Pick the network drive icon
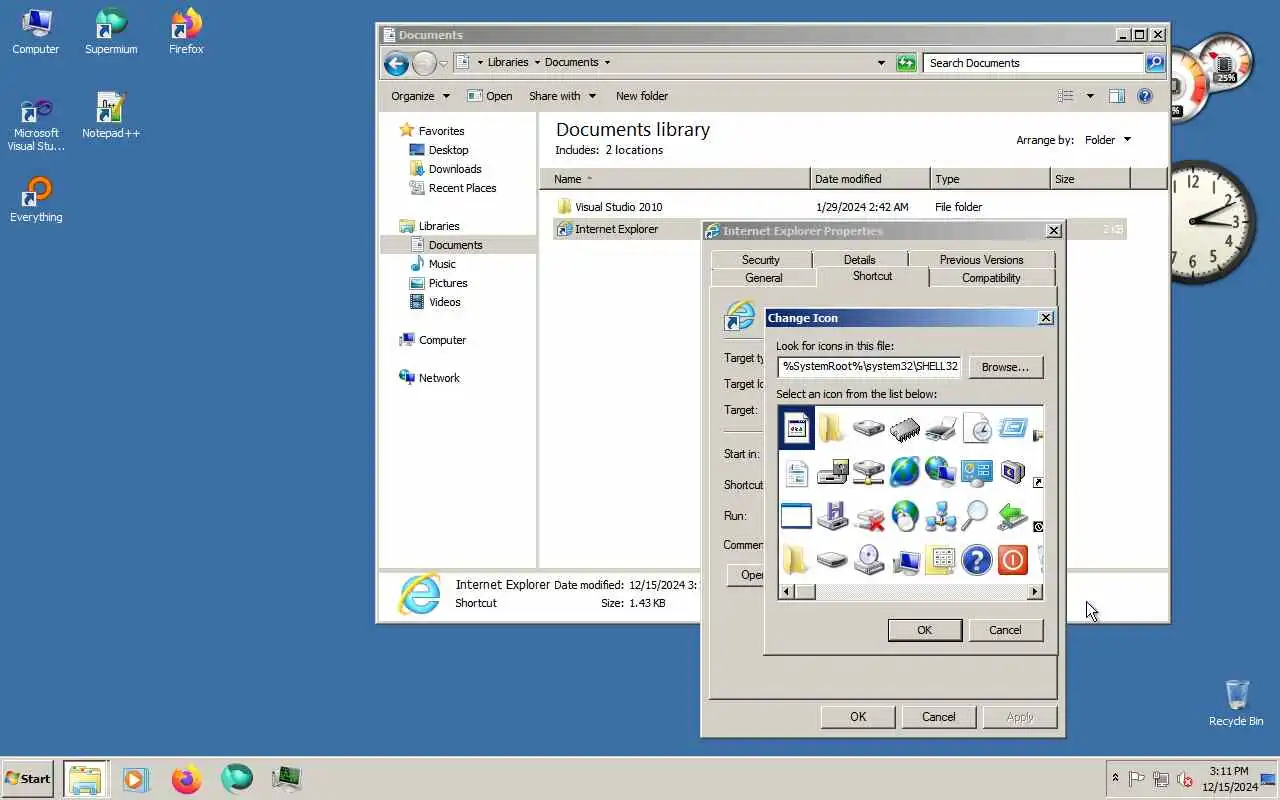Screen dimensions: 1280x800 (x=868, y=472)
